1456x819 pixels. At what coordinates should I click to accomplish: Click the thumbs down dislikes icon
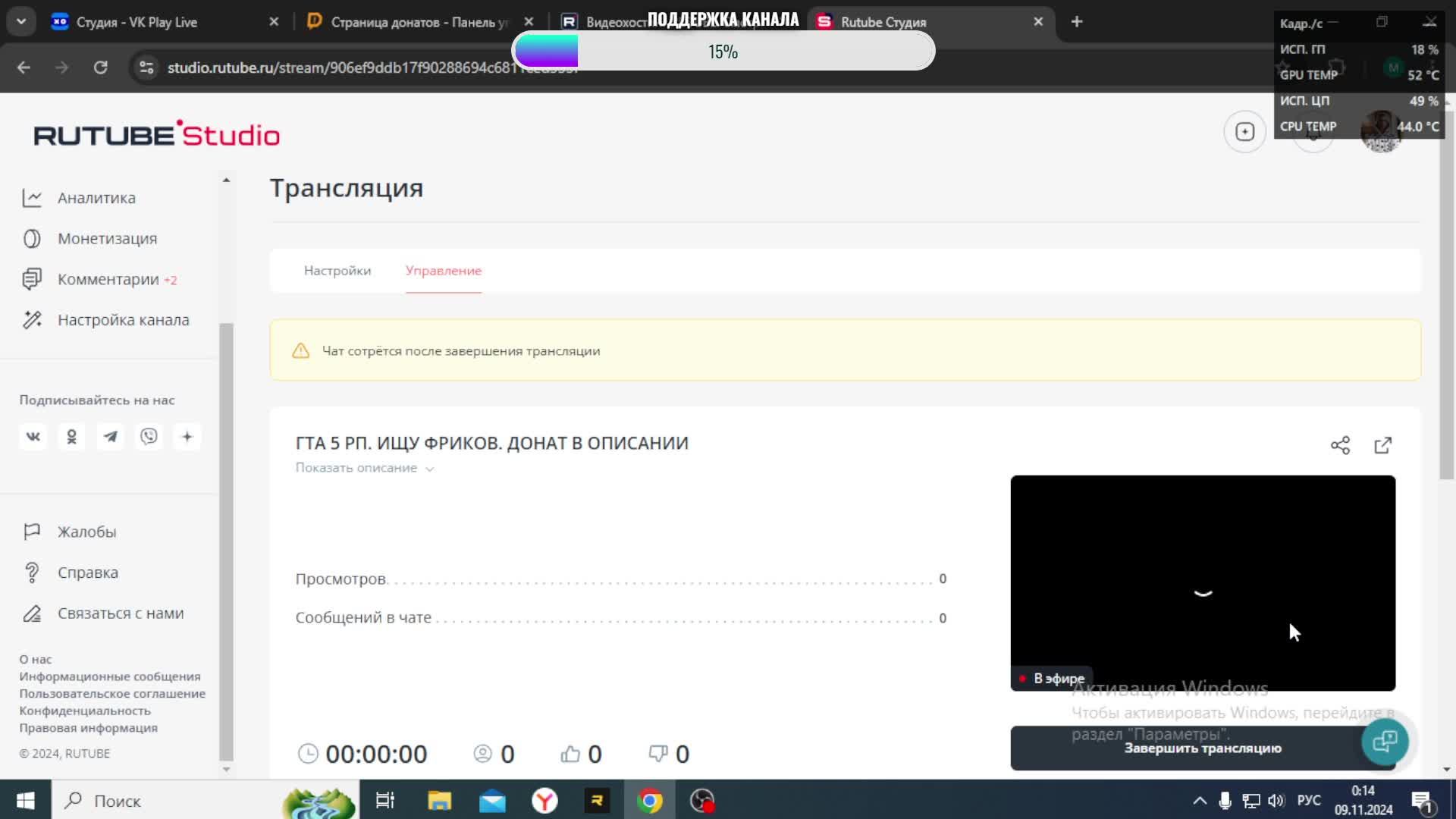tap(657, 754)
